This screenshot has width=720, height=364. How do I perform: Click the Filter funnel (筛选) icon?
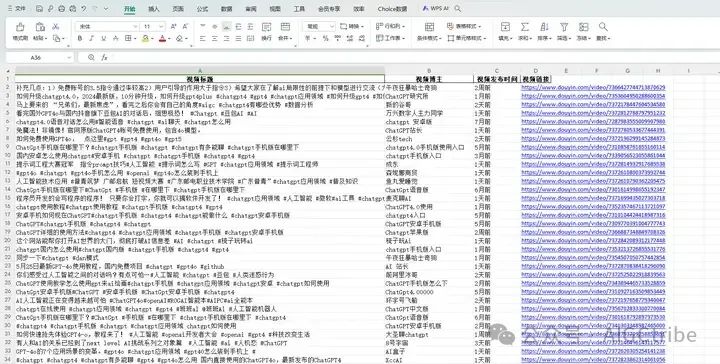[564, 27]
